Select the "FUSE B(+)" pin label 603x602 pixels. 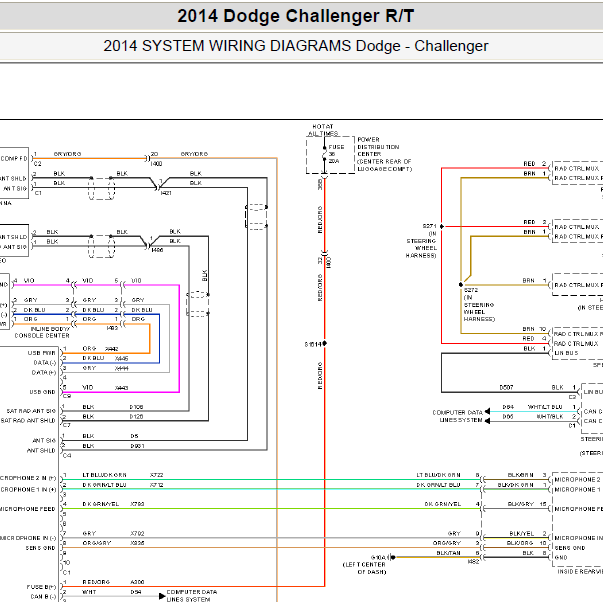42,587
